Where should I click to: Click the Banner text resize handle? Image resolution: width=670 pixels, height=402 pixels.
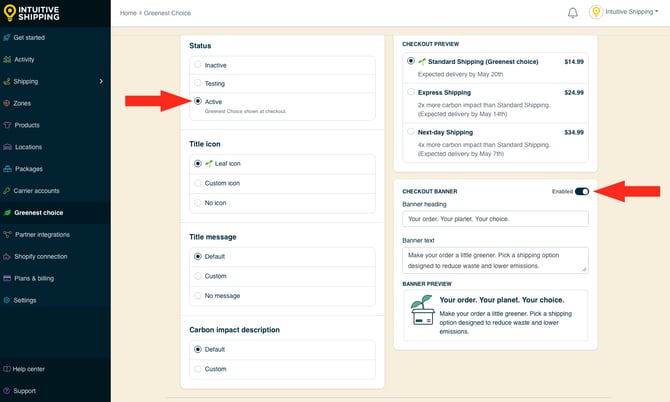point(584,269)
